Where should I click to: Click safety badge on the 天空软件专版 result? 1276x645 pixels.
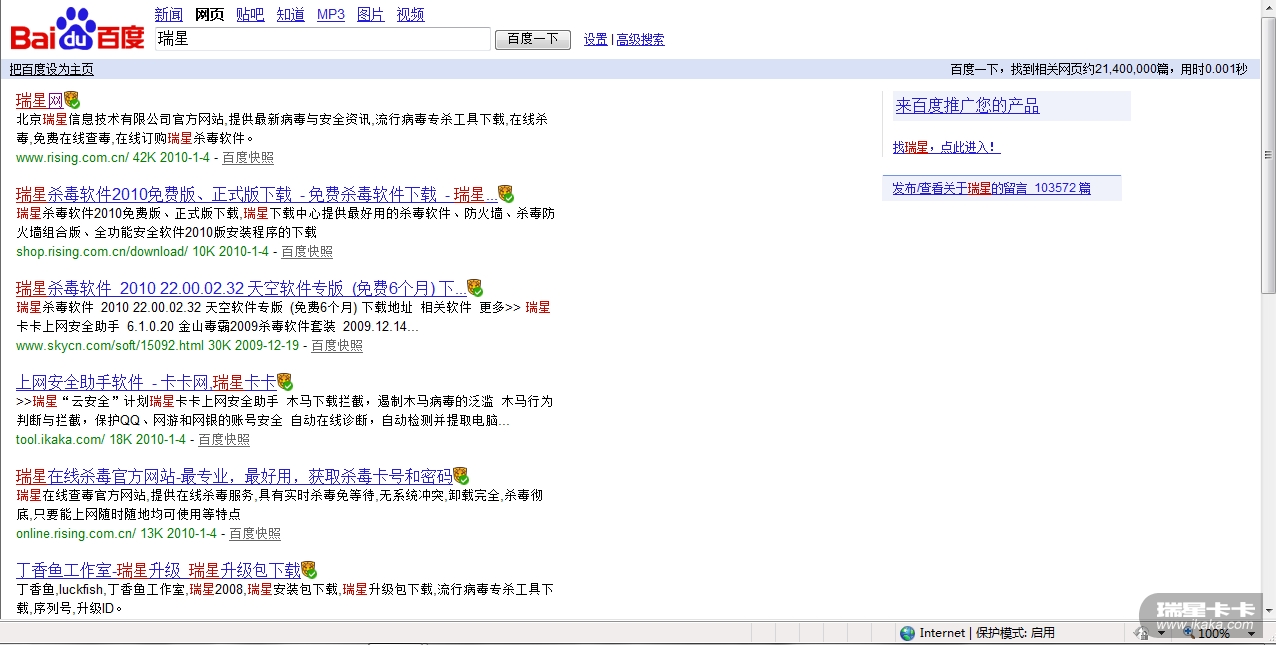pyautogui.click(x=474, y=288)
